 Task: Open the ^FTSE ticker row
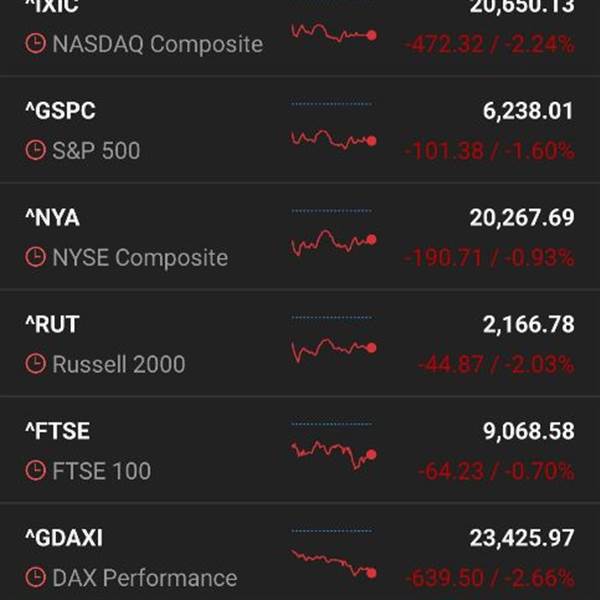(x=300, y=450)
